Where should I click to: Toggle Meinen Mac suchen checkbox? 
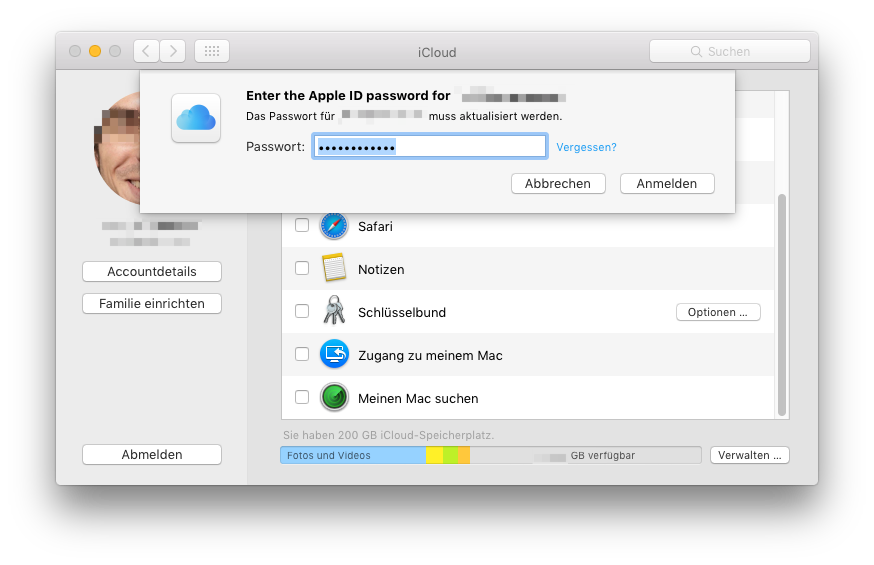302,397
